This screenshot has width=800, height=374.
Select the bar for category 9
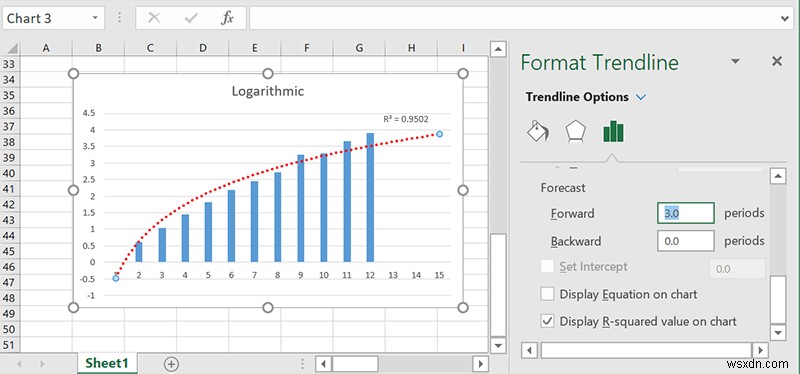click(301, 208)
